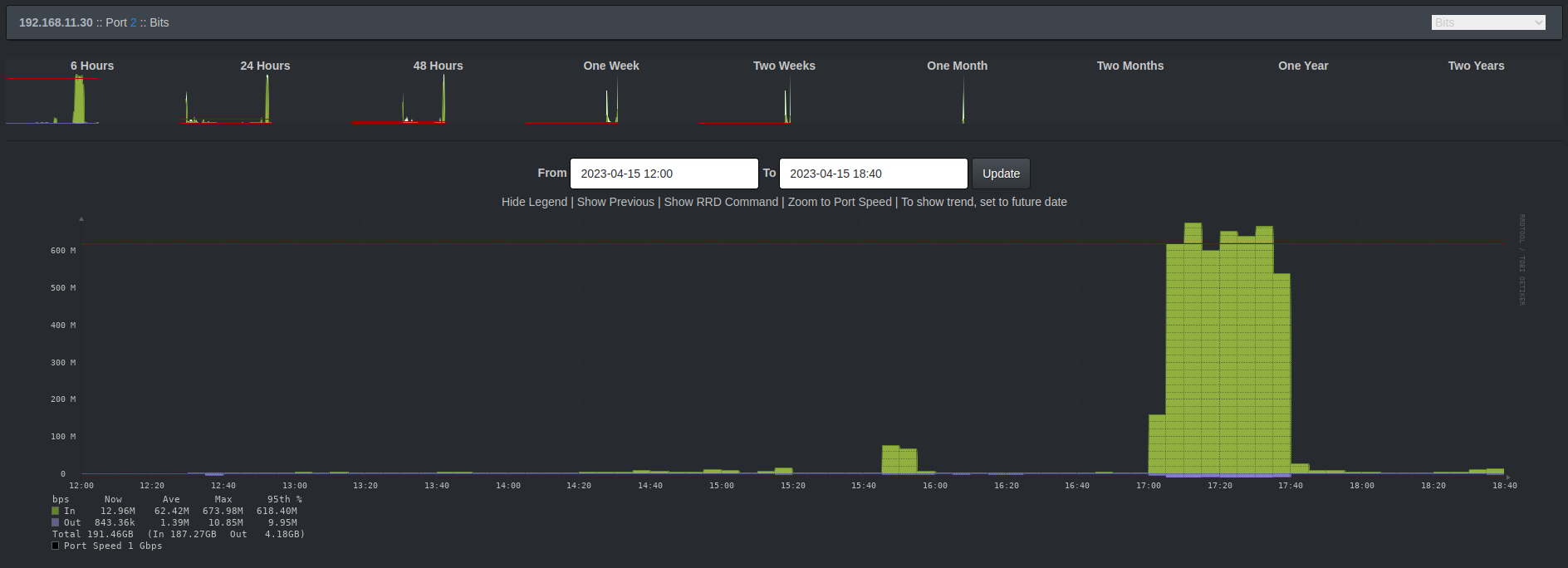Click the 192.168.11.30 device link
Screen dimensions: 1568x568
tap(56, 22)
